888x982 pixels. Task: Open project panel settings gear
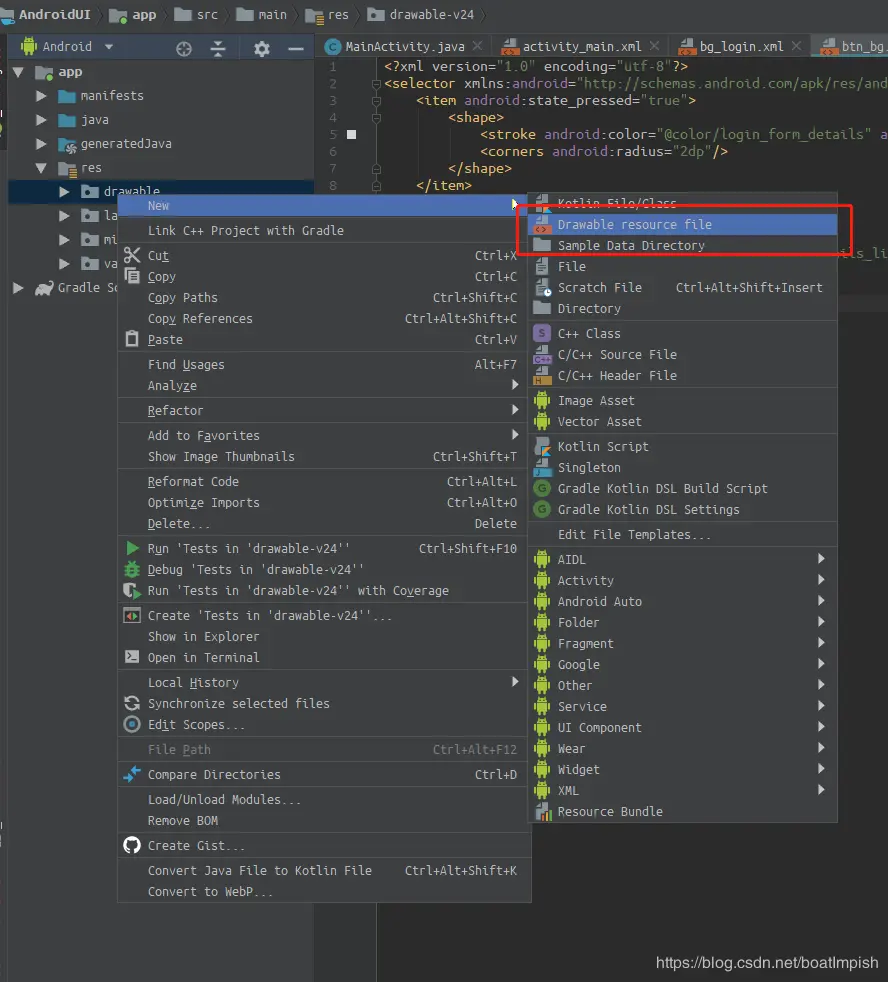pos(262,48)
